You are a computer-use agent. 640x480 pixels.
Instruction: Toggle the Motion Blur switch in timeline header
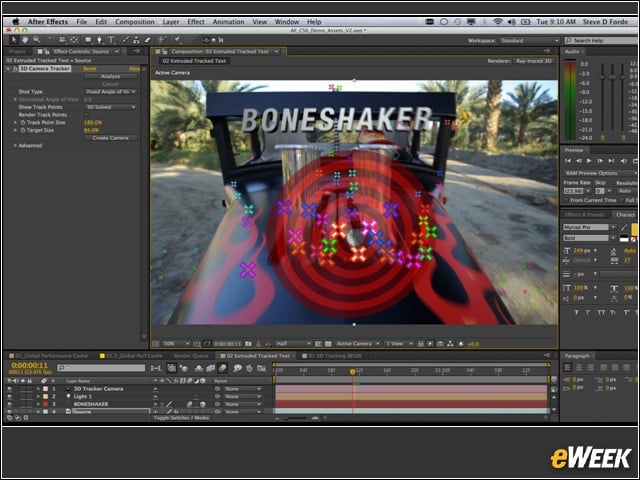click(x=222, y=368)
